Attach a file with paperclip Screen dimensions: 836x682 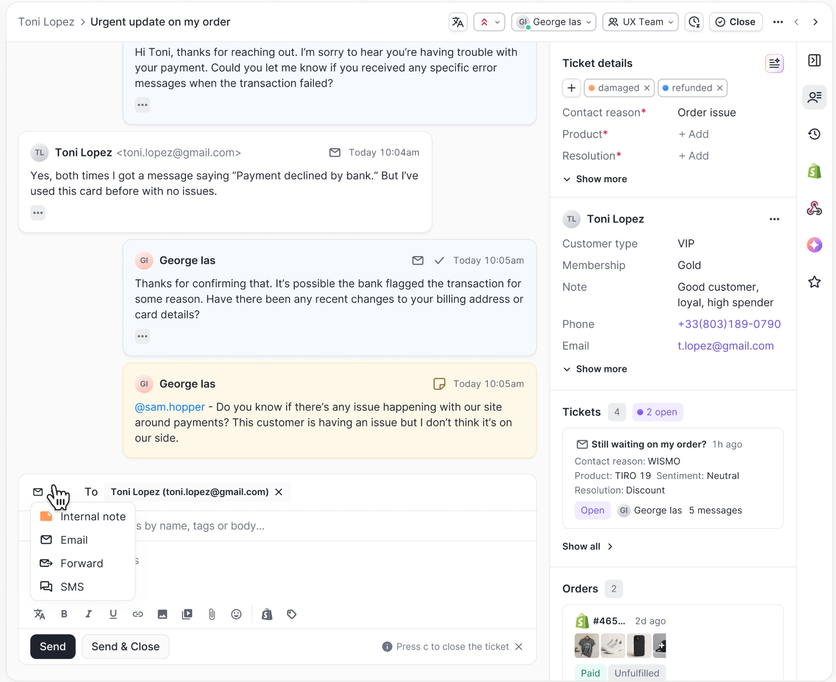[x=212, y=614]
